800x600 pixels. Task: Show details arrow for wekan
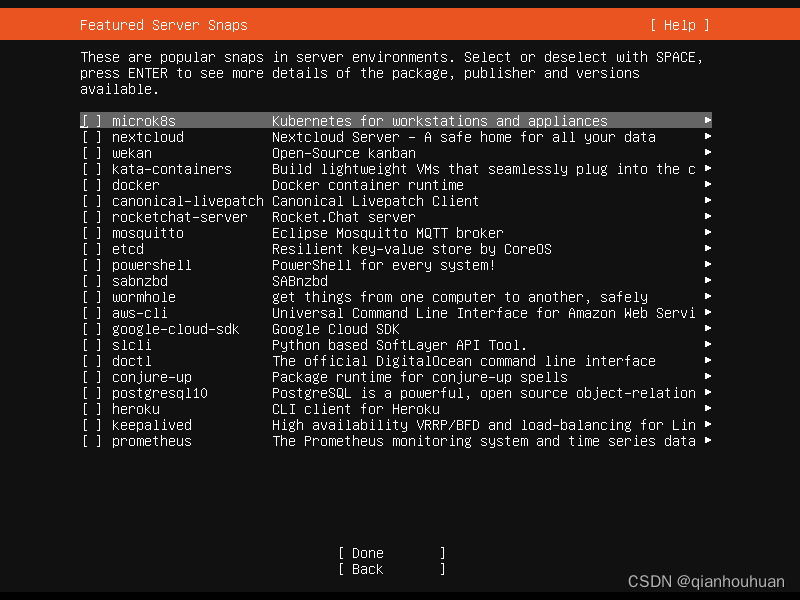708,152
